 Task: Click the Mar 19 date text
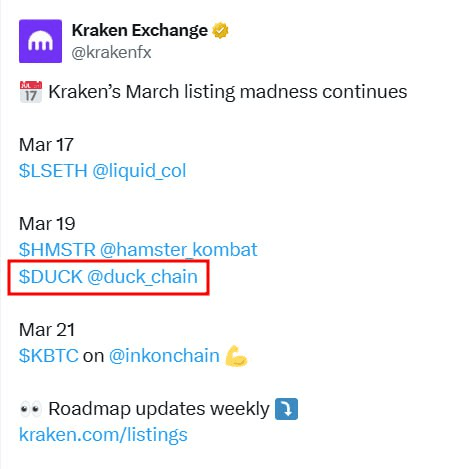47,224
